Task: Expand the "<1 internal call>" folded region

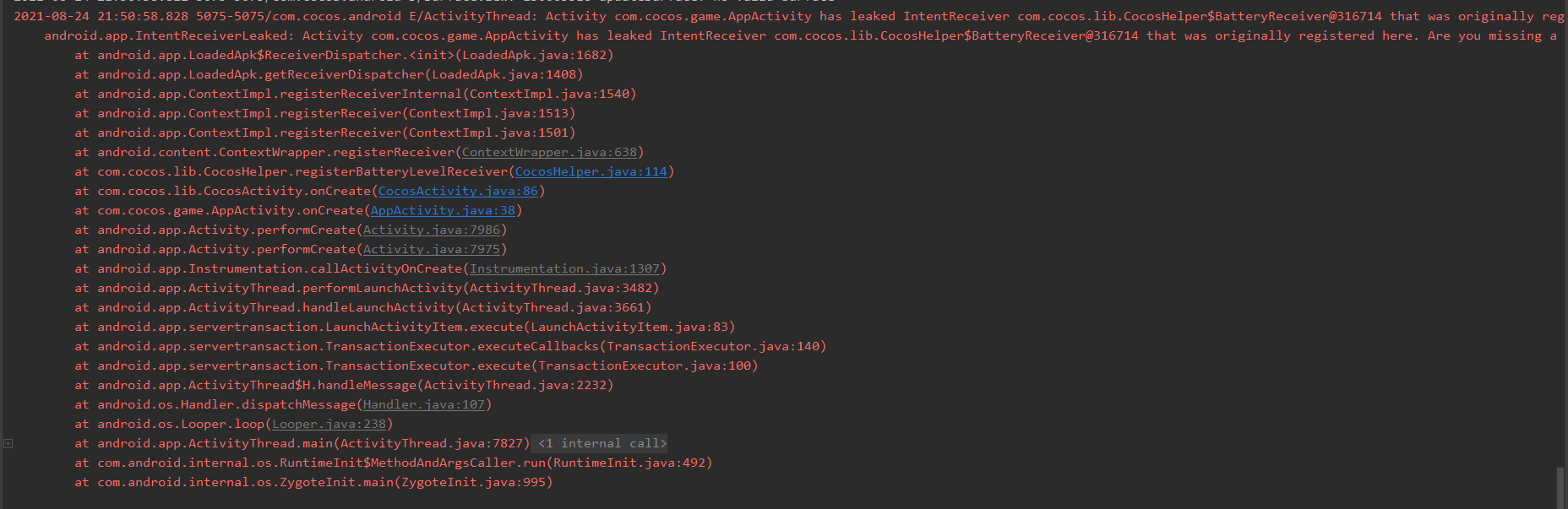Action: (602, 443)
